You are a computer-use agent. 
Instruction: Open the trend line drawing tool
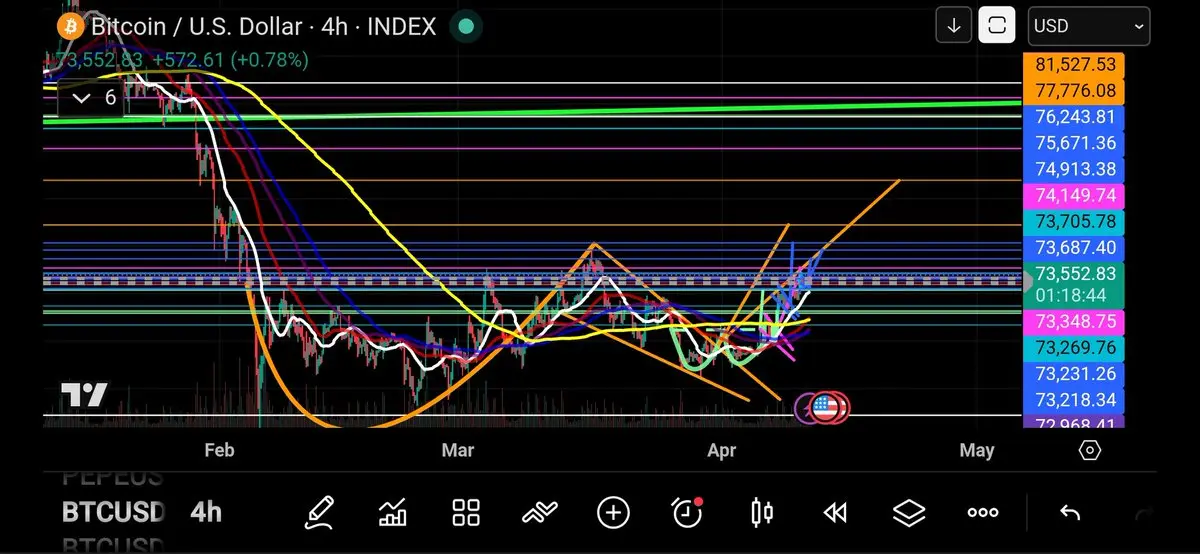pyautogui.click(x=540, y=513)
